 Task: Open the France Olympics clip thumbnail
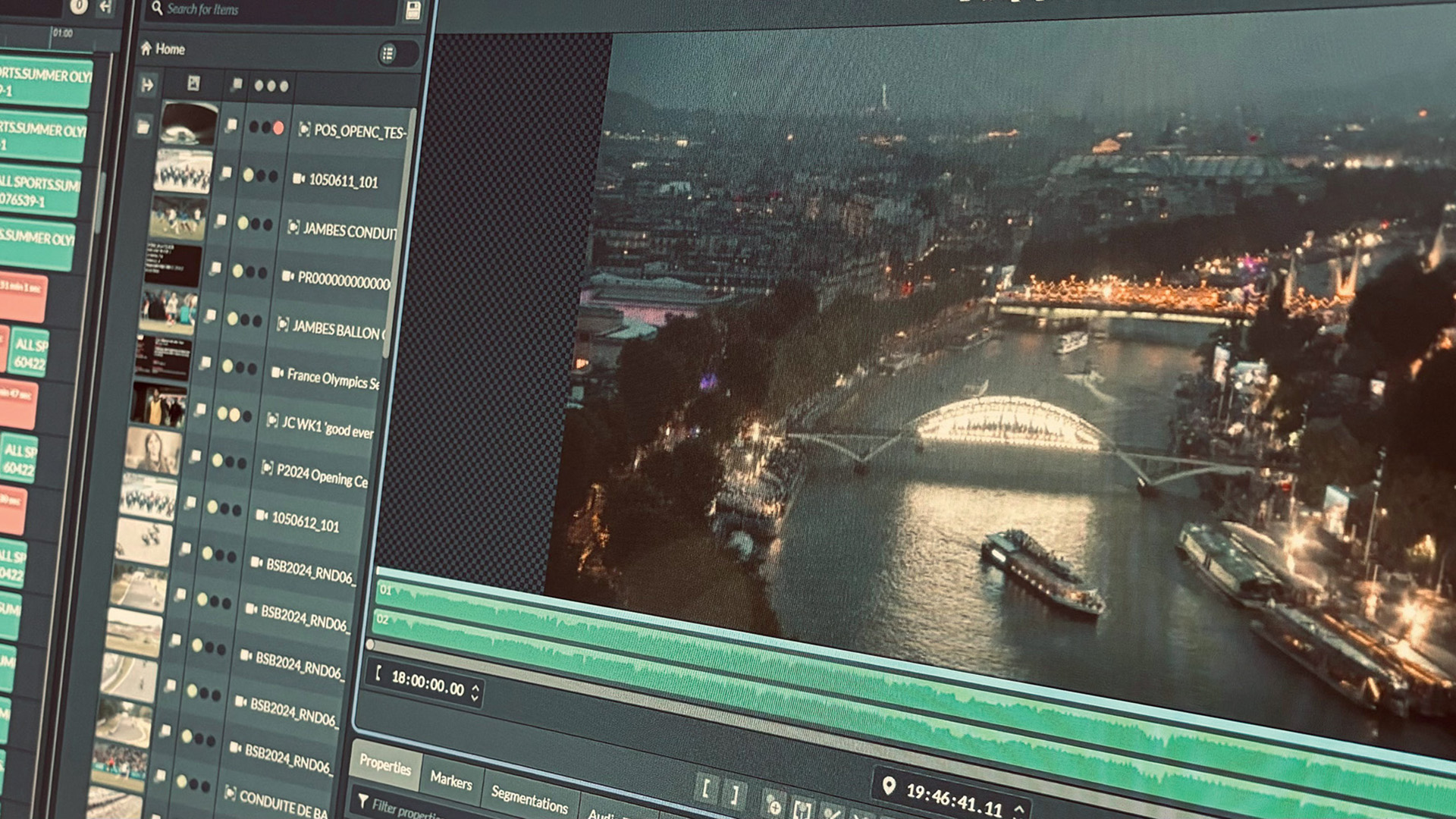tap(162, 358)
